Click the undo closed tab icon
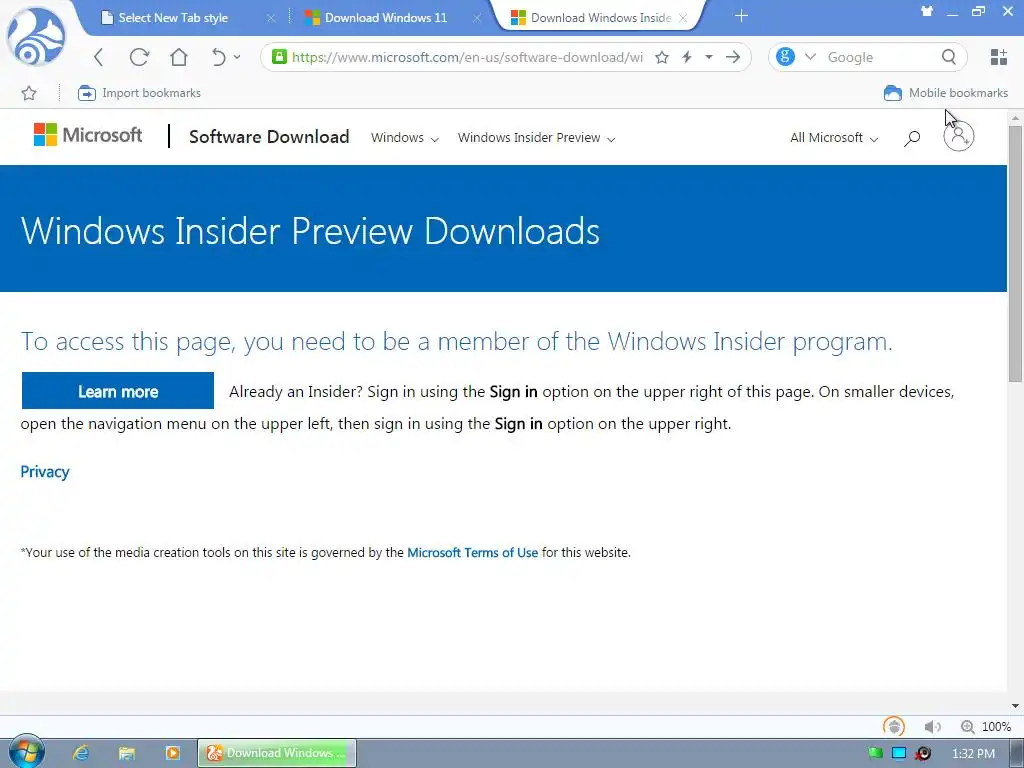Viewport: 1024px width, 768px height. [218, 57]
